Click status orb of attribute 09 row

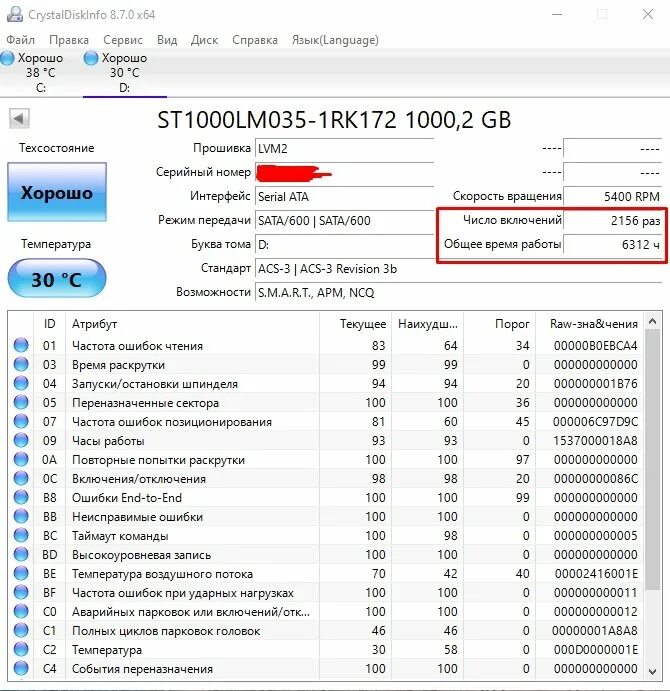(x=21, y=440)
